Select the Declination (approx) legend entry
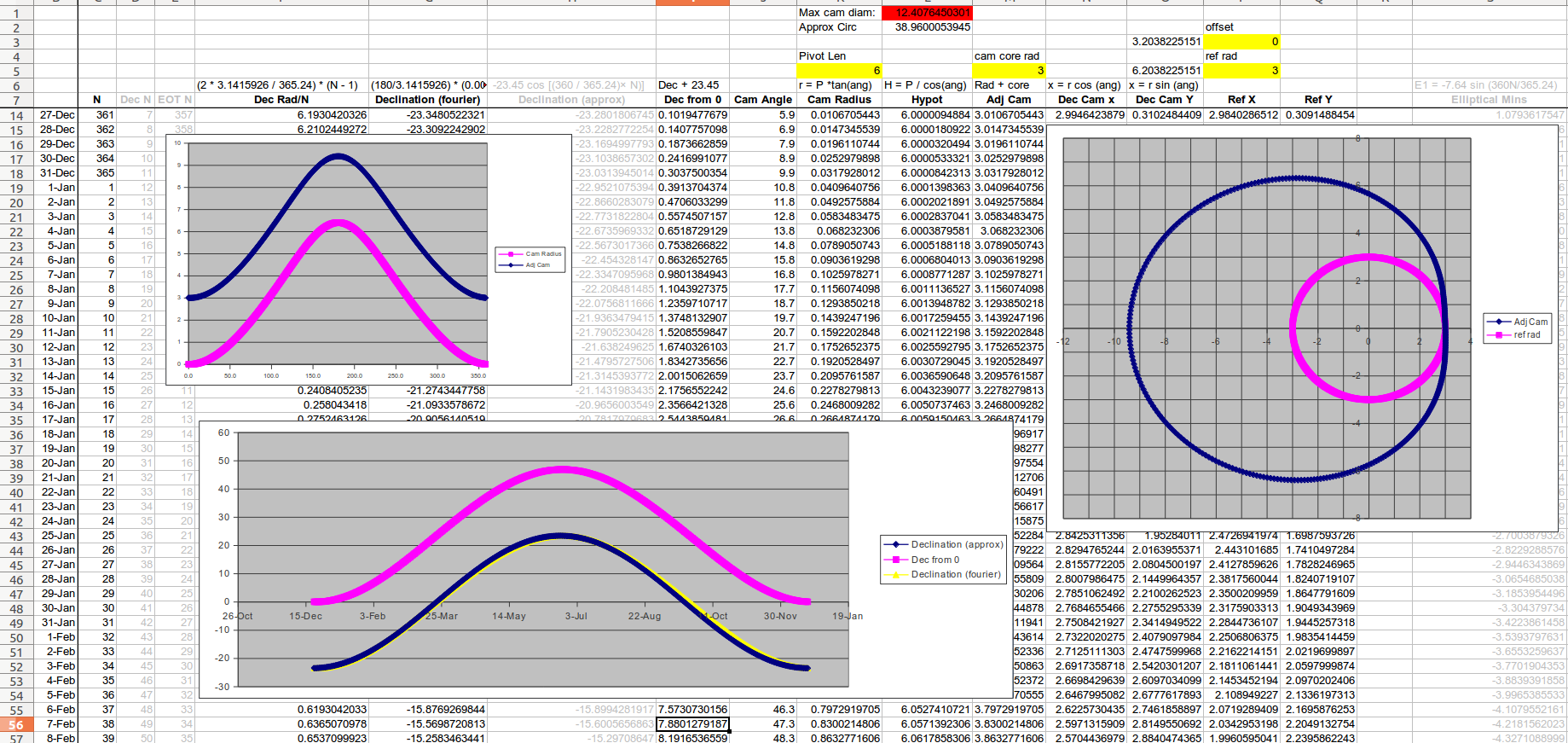Image resolution: width=1568 pixels, height=743 pixels. coord(956,544)
